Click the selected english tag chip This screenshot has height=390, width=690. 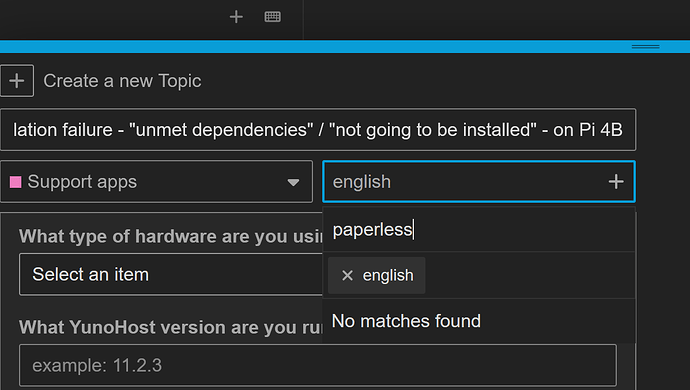(377, 276)
